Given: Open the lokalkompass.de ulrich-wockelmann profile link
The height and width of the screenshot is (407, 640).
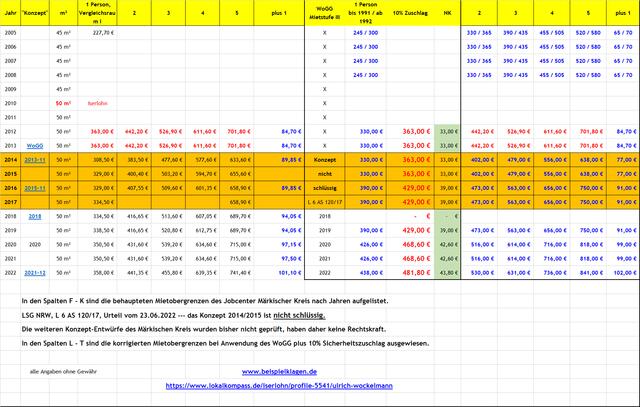Looking at the screenshot, I should coord(279,386).
